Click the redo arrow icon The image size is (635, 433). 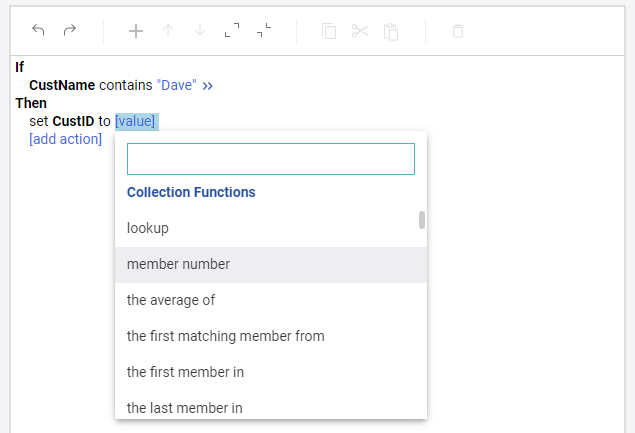(x=69, y=30)
